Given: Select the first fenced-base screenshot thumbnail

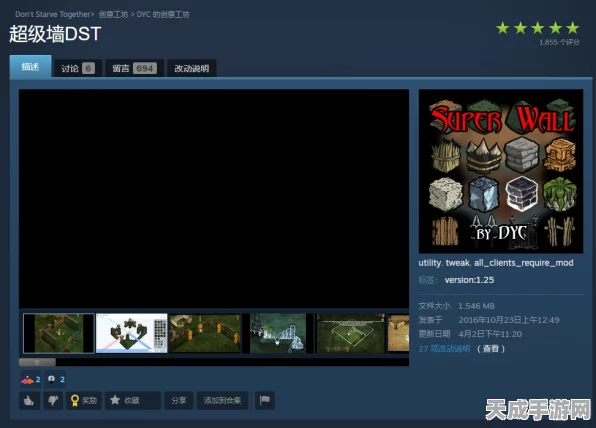Looking at the screenshot, I should click(x=59, y=333).
